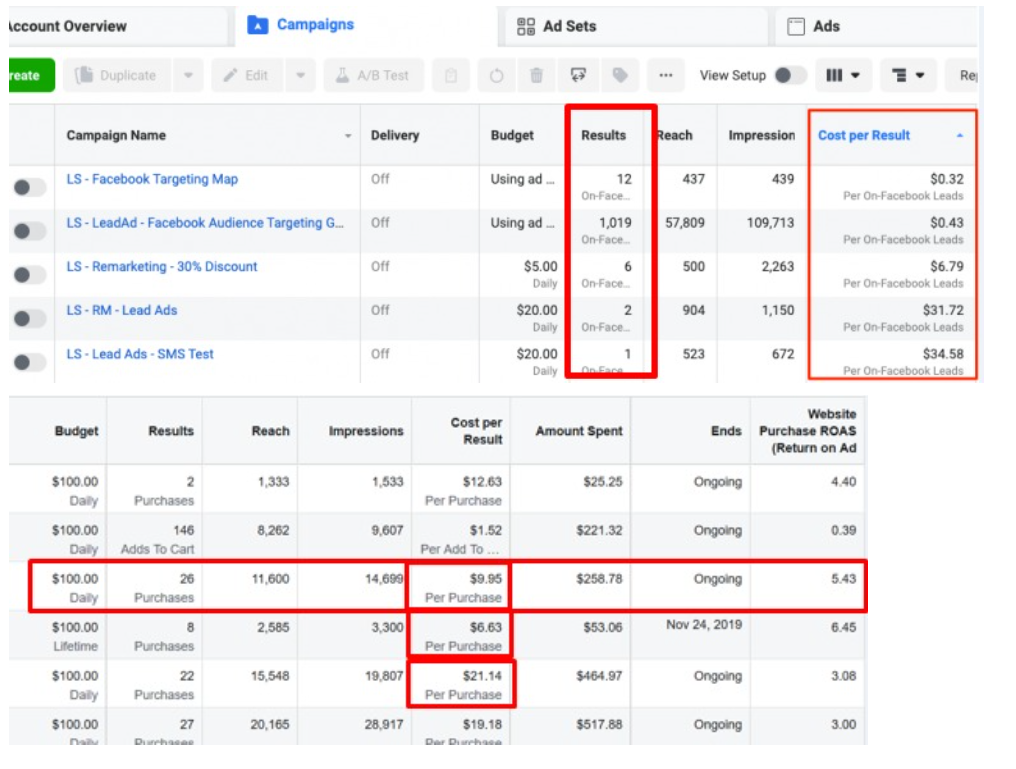Click the Ends column header
The height and width of the screenshot is (769, 1016).
(726, 431)
